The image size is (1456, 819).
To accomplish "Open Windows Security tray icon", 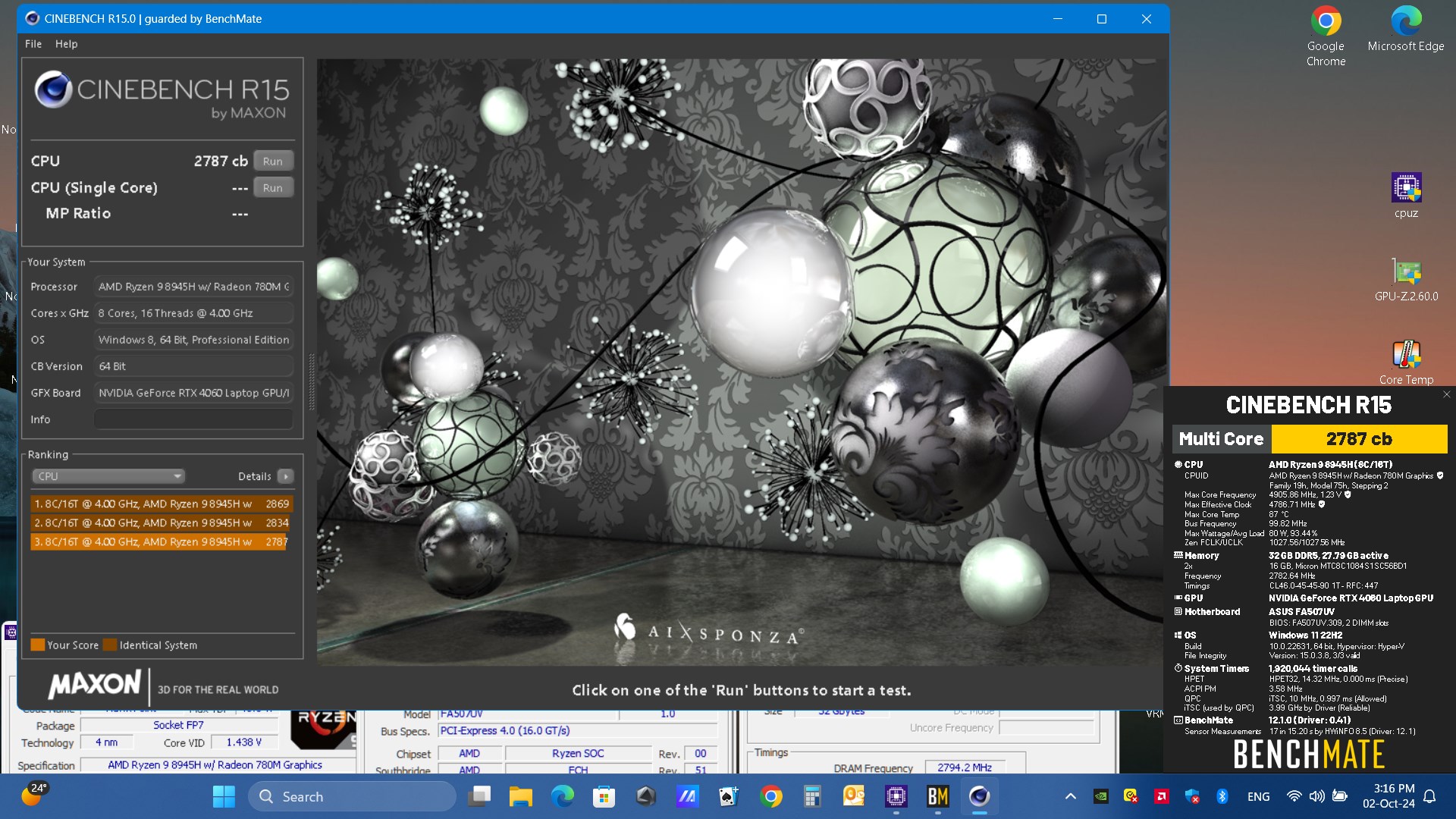I will [1192, 796].
